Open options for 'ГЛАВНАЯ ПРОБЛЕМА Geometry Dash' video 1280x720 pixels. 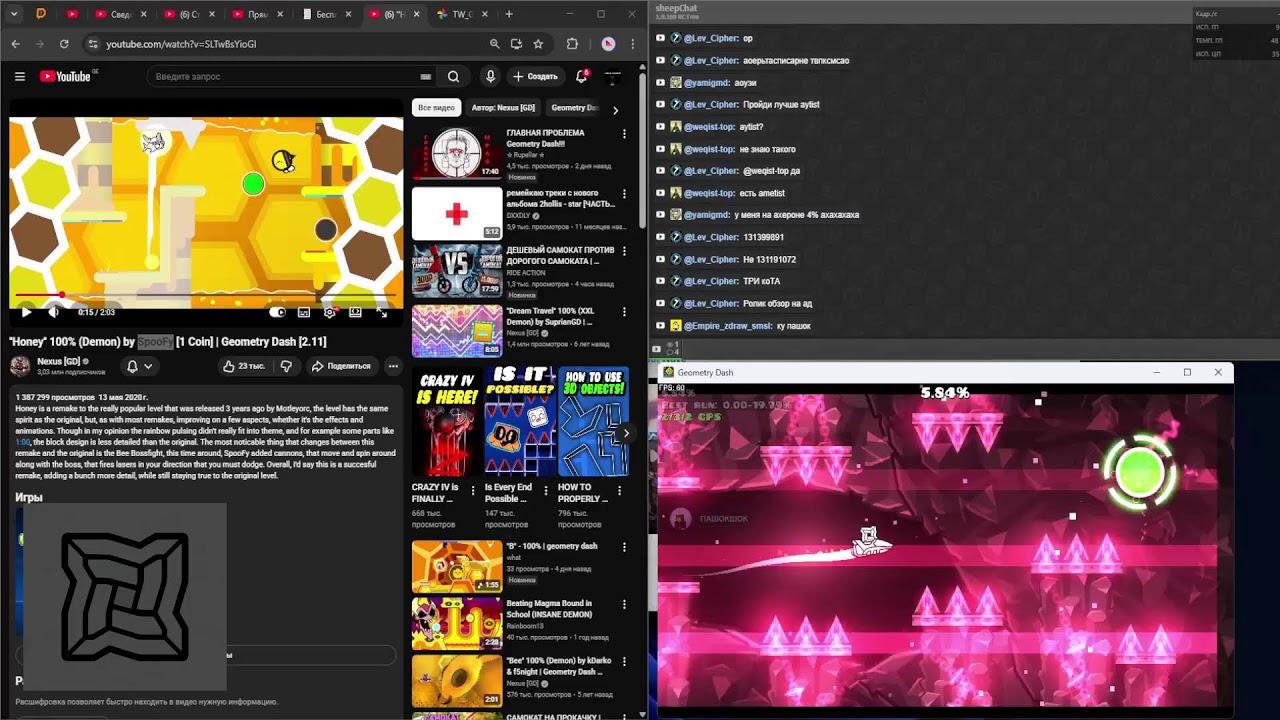point(624,133)
